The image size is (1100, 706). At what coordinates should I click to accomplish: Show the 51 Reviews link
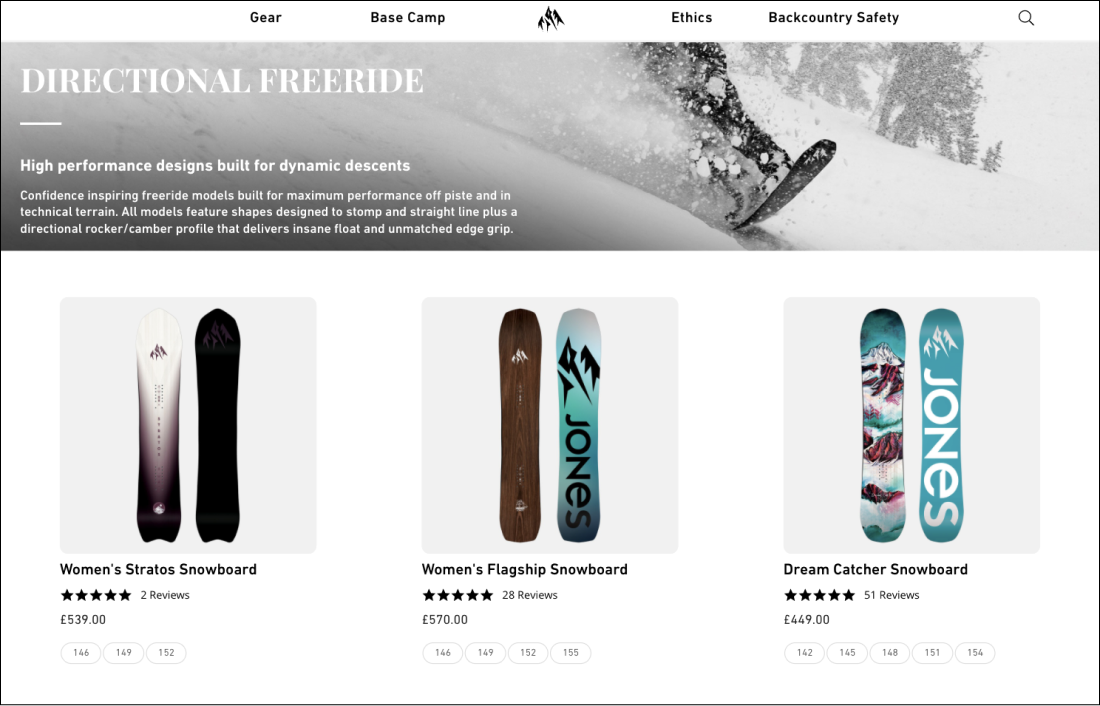[892, 595]
